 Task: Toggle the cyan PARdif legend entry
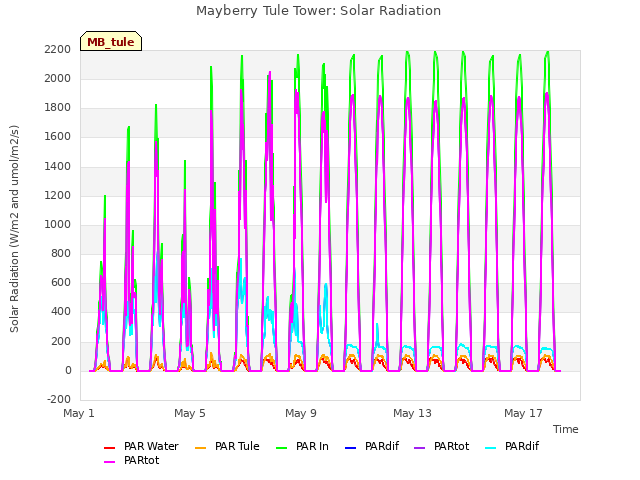(512, 447)
